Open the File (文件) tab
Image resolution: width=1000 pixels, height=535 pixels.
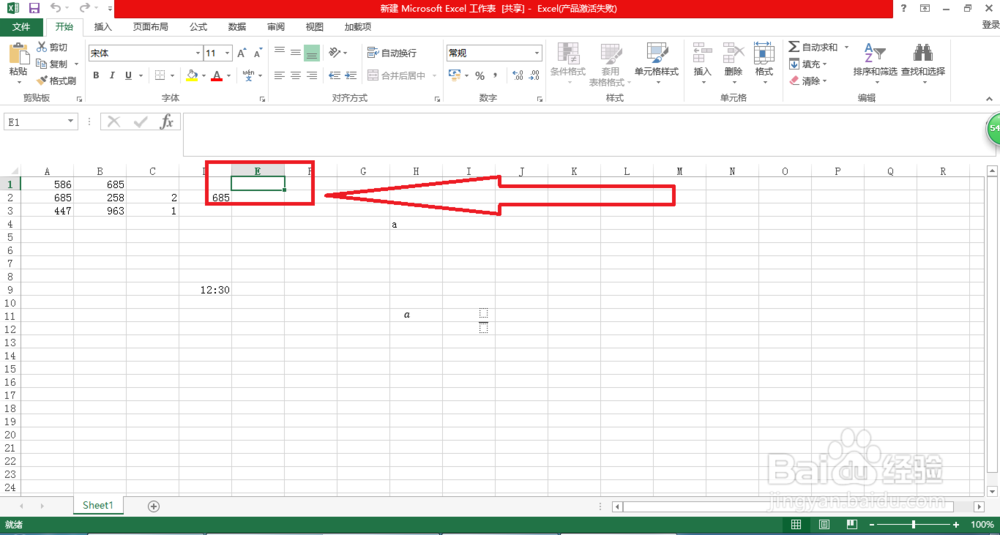22,27
